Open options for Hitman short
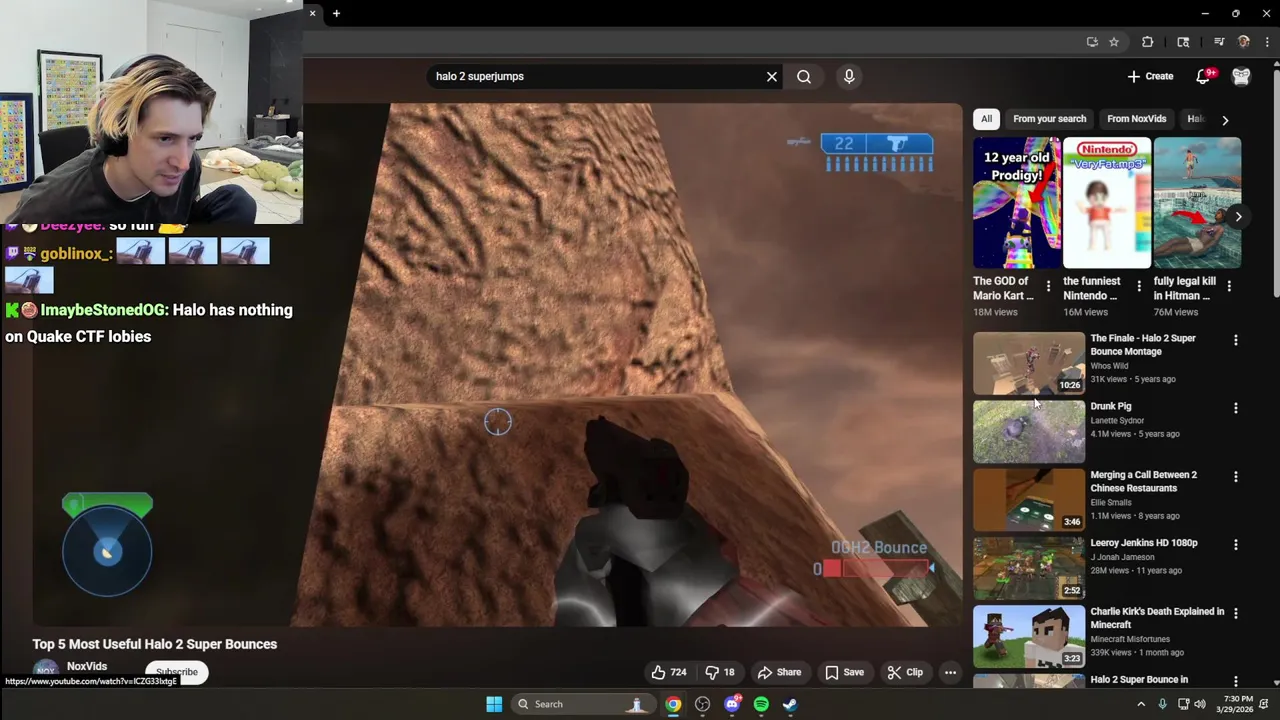The image size is (1280, 720). coord(1228,287)
